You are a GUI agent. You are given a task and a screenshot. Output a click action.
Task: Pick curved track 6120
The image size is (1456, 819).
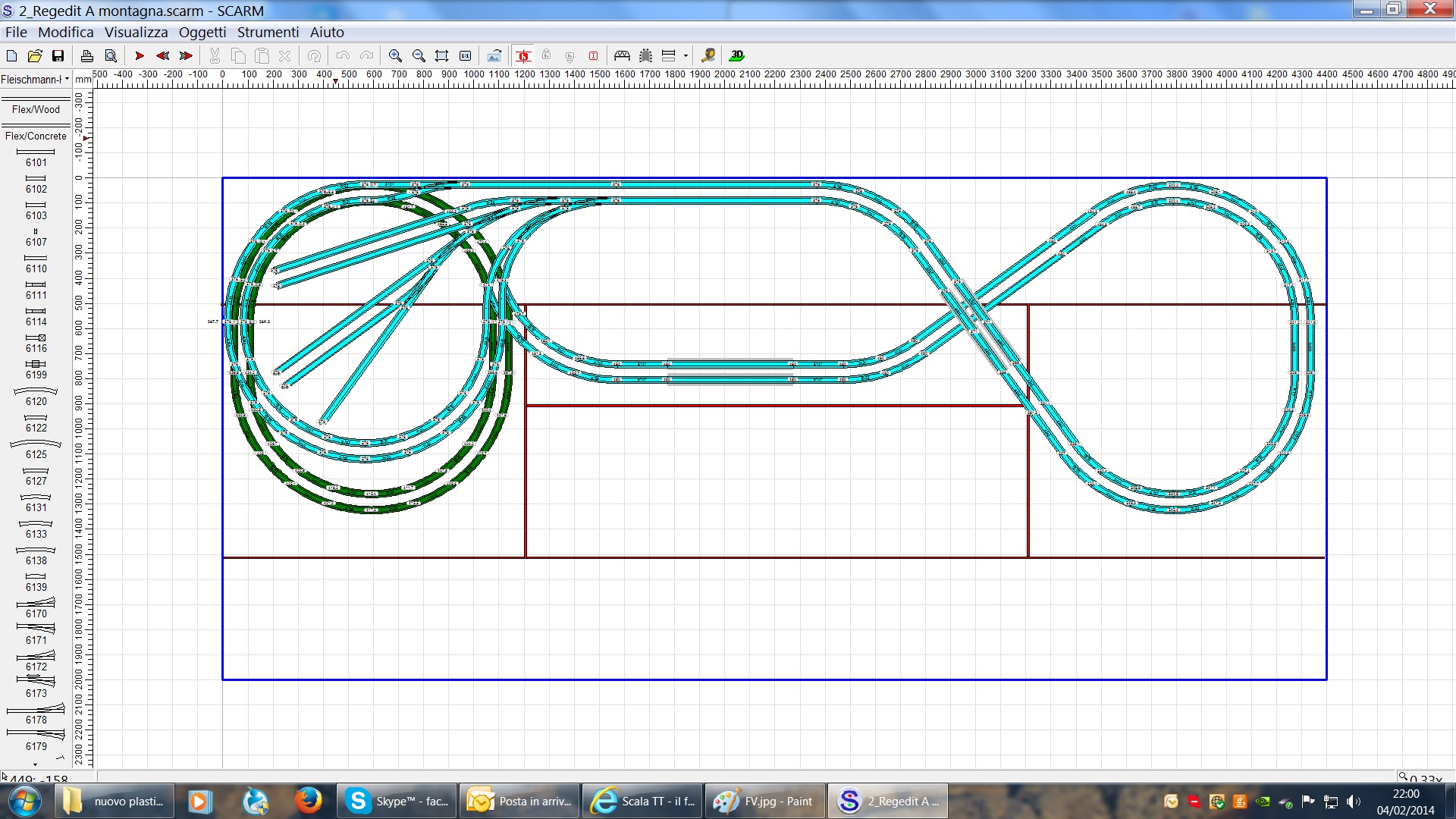coord(36,397)
